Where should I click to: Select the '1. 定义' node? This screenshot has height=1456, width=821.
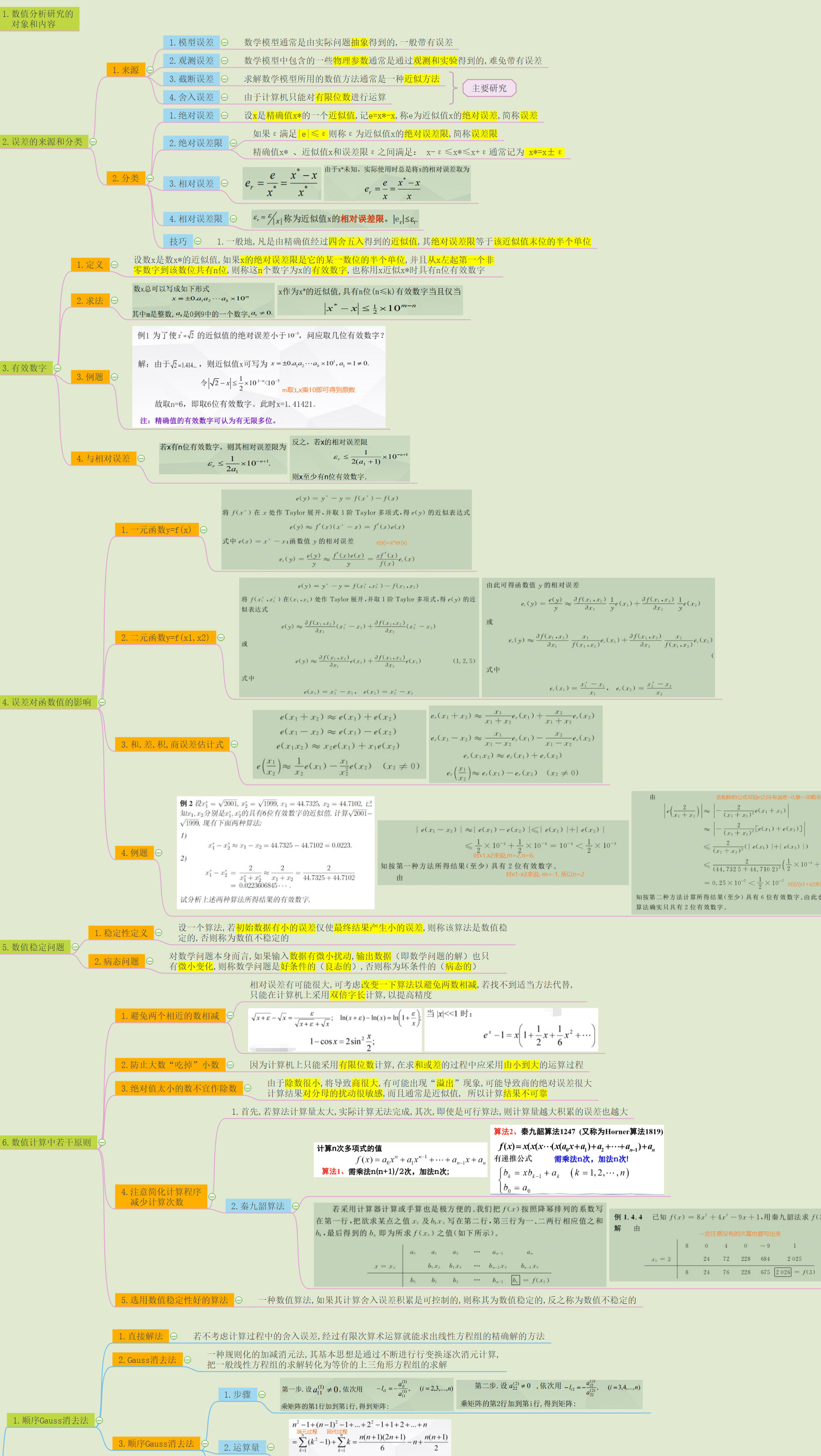tap(90, 265)
